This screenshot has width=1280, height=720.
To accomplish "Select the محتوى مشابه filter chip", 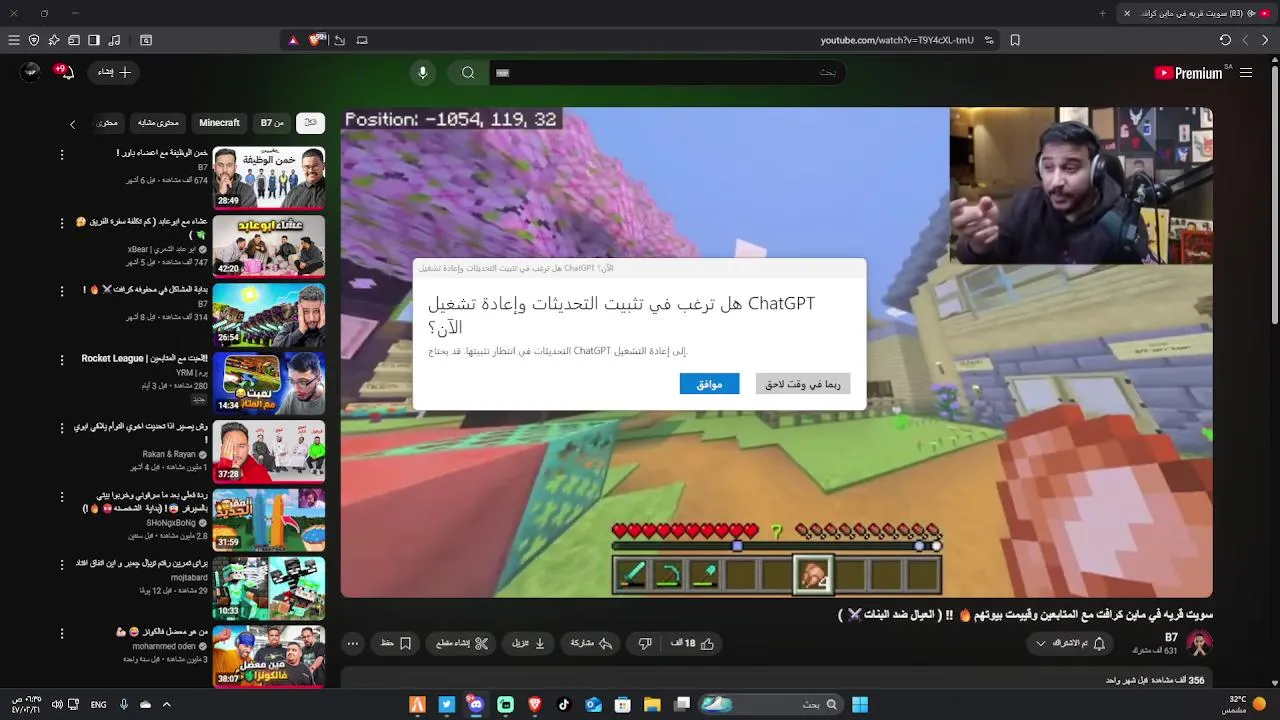I will pyautogui.click(x=158, y=122).
